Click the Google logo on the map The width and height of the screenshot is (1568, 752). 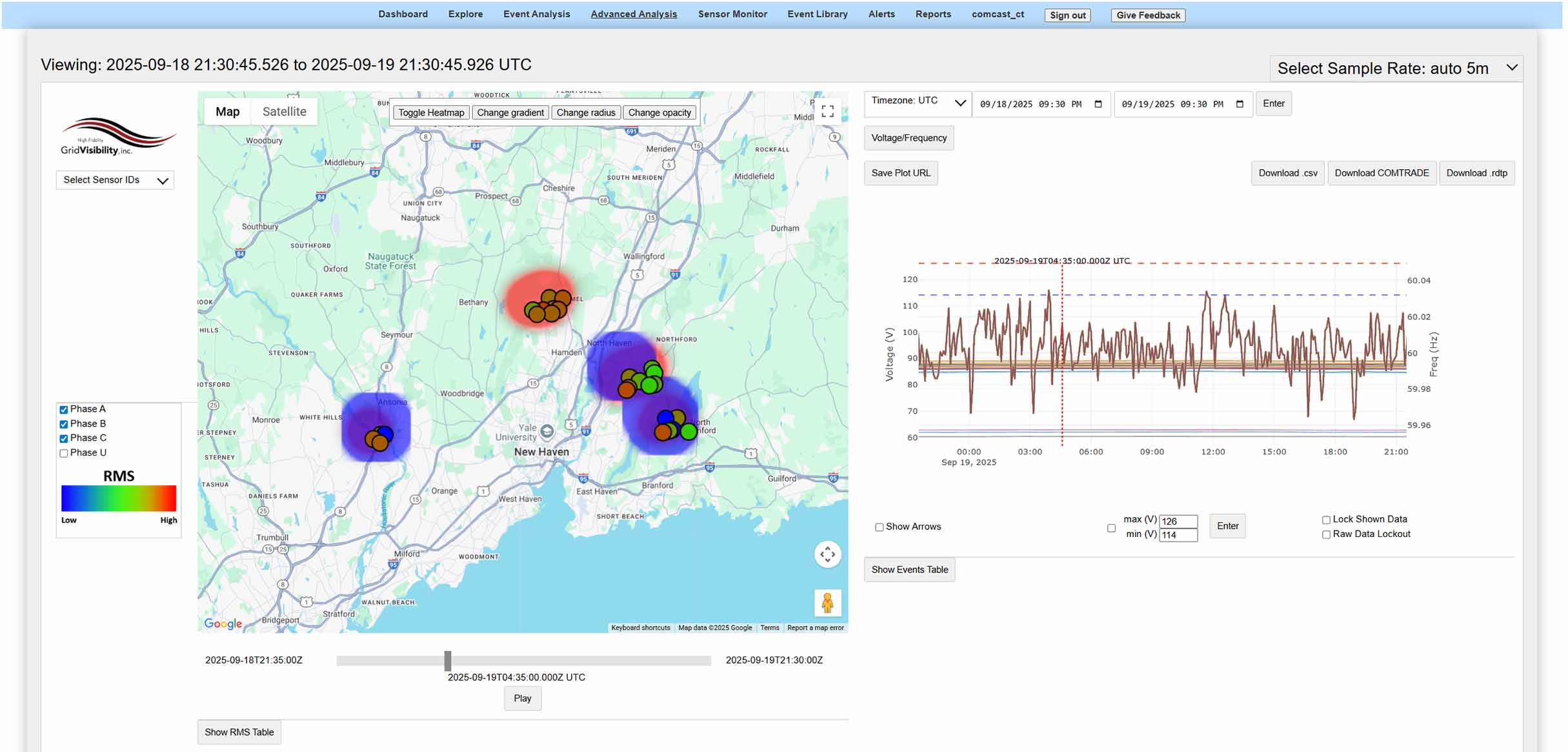click(223, 624)
